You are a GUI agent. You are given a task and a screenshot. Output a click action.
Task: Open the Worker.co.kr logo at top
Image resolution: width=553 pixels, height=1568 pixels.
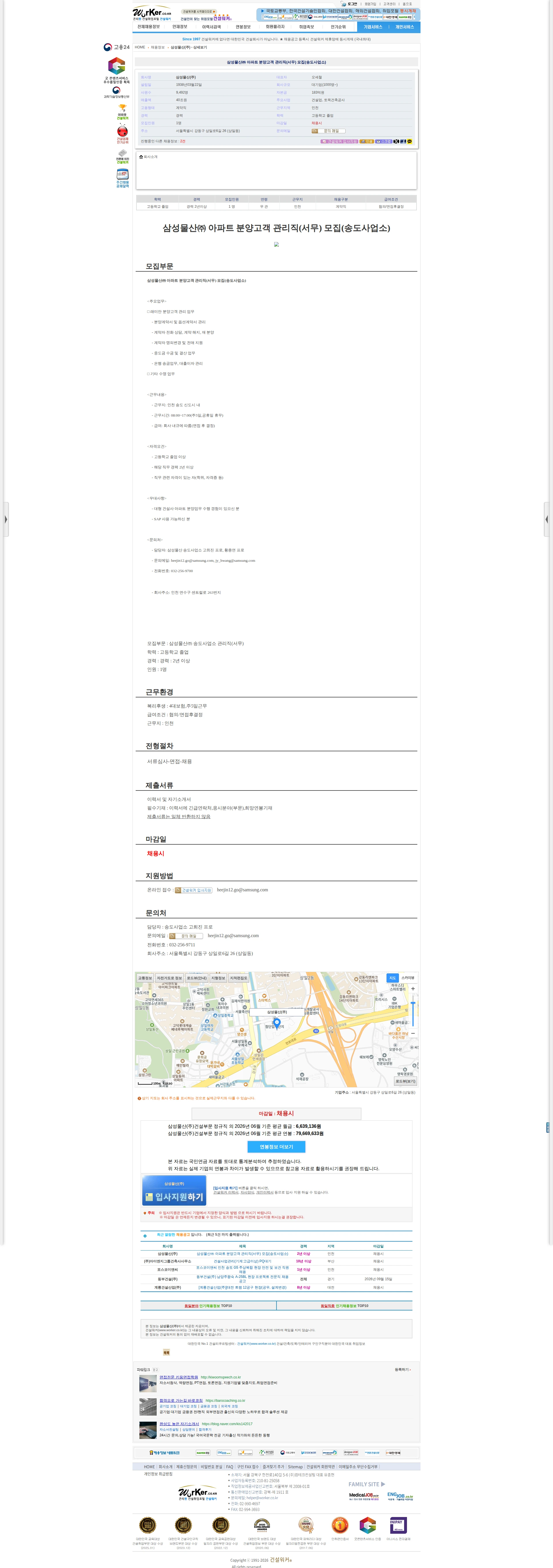(x=152, y=13)
